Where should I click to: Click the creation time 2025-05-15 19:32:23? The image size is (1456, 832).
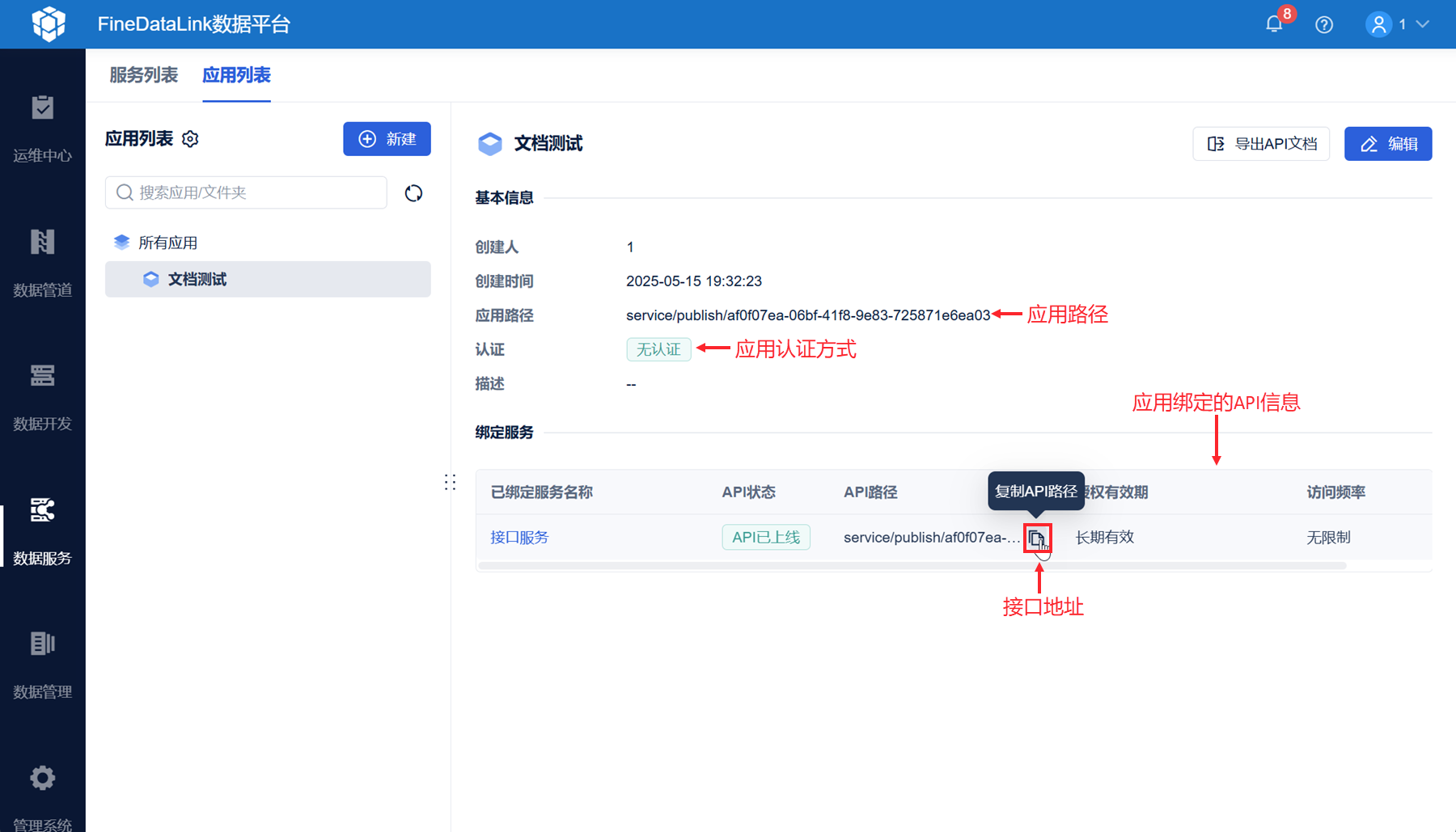pyautogui.click(x=694, y=281)
